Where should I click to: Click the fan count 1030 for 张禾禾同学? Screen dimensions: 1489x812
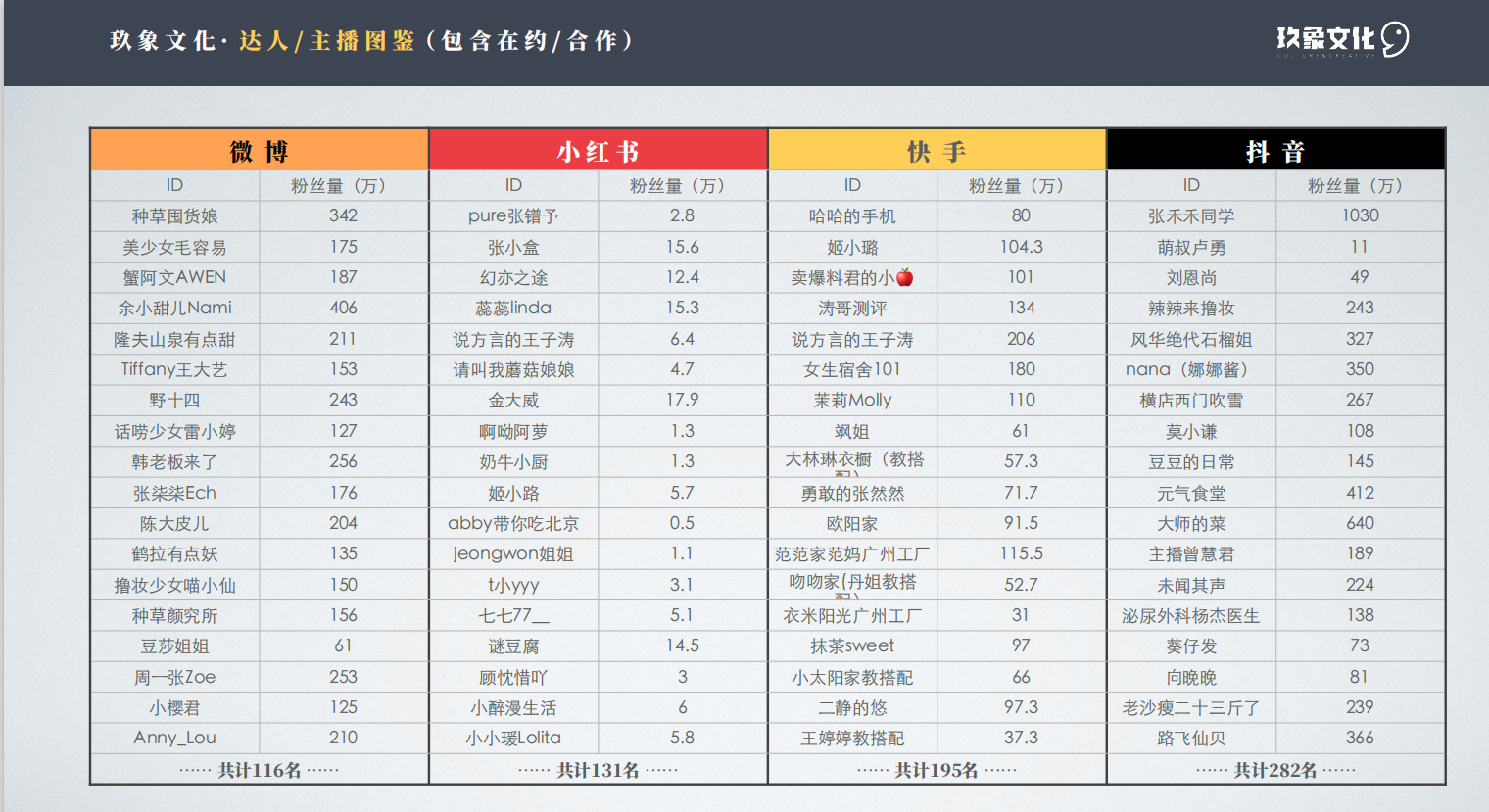[1360, 215]
